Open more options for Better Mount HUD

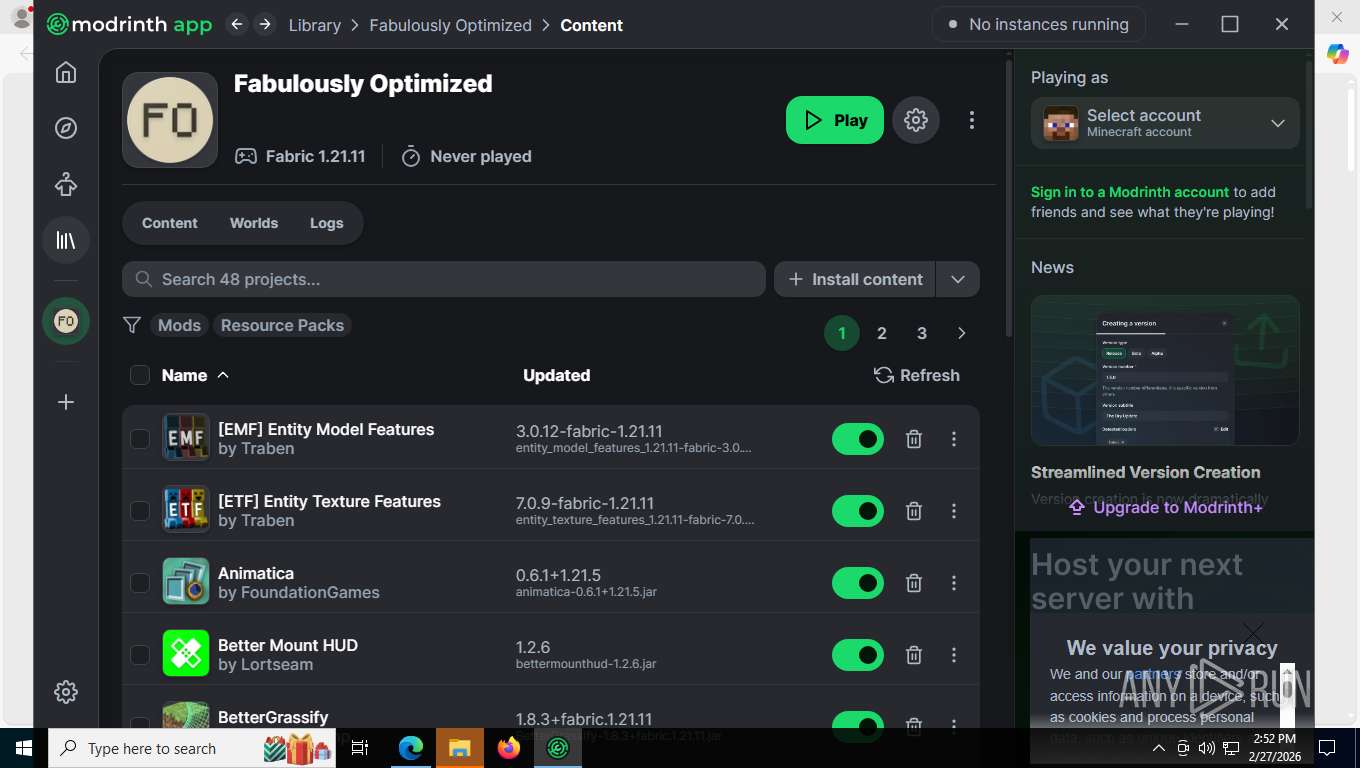[954, 655]
